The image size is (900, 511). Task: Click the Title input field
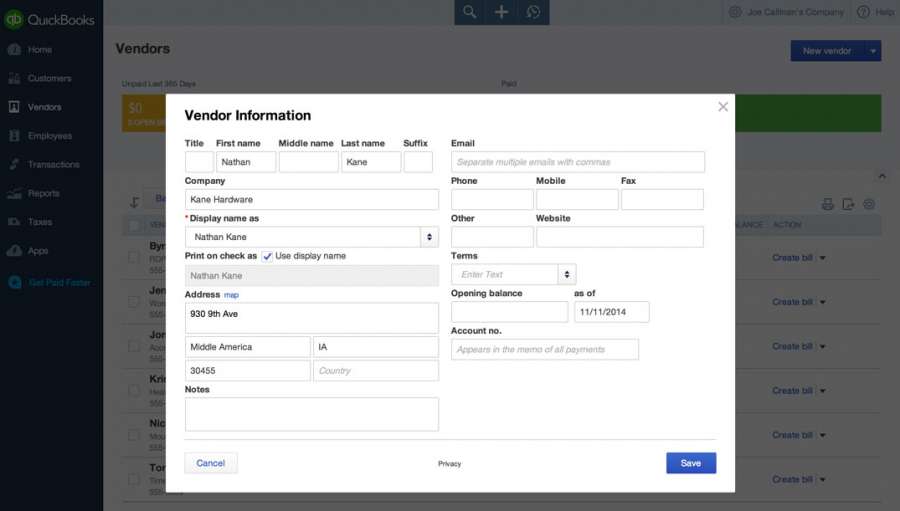pyautogui.click(x=199, y=162)
